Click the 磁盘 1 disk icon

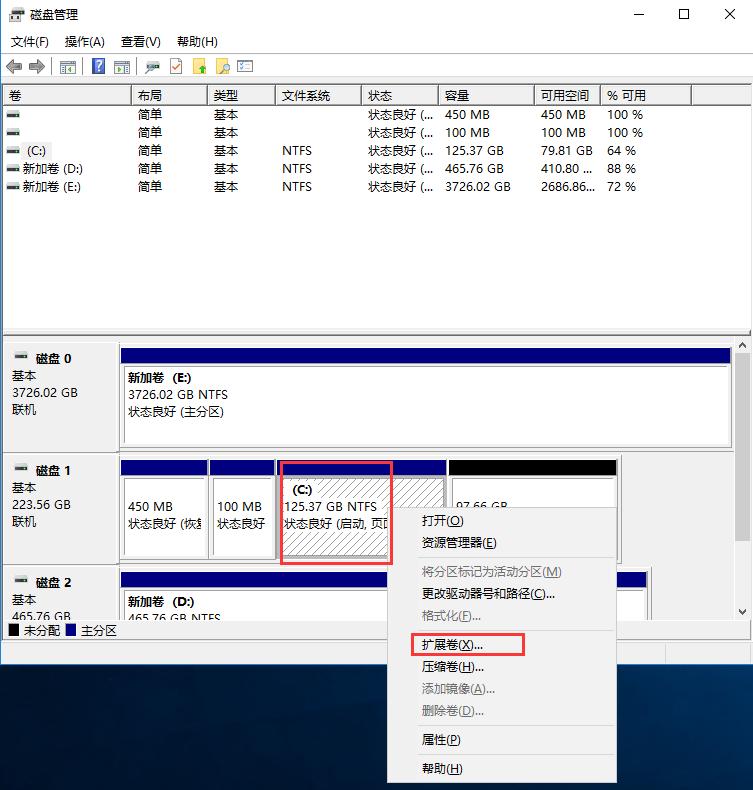[21, 468]
